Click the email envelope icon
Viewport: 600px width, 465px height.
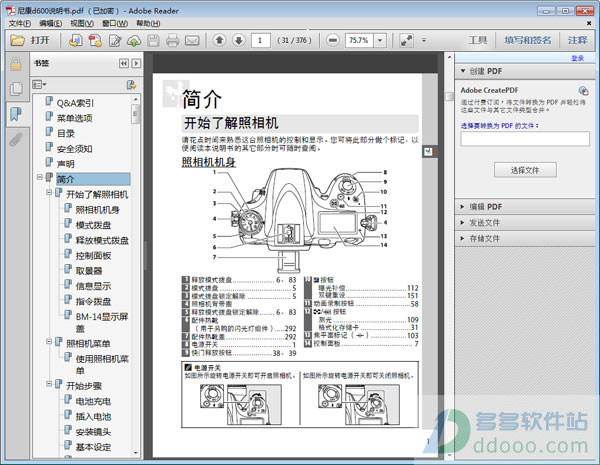click(x=192, y=40)
